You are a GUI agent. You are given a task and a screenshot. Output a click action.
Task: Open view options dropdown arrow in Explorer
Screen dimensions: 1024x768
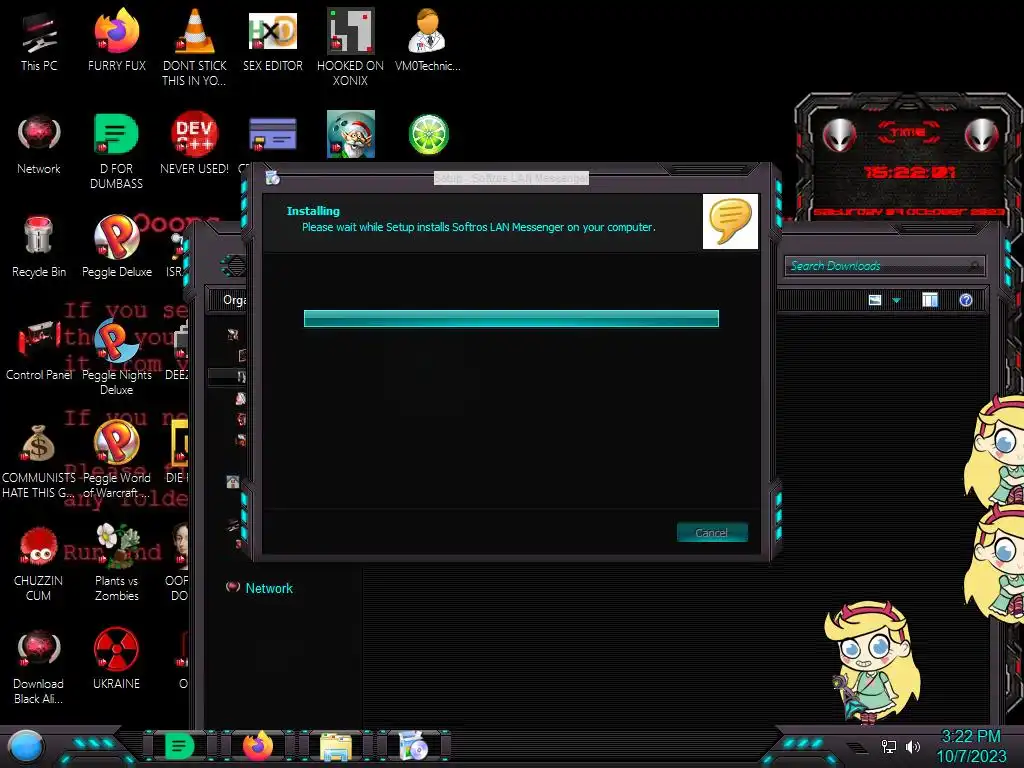point(897,300)
